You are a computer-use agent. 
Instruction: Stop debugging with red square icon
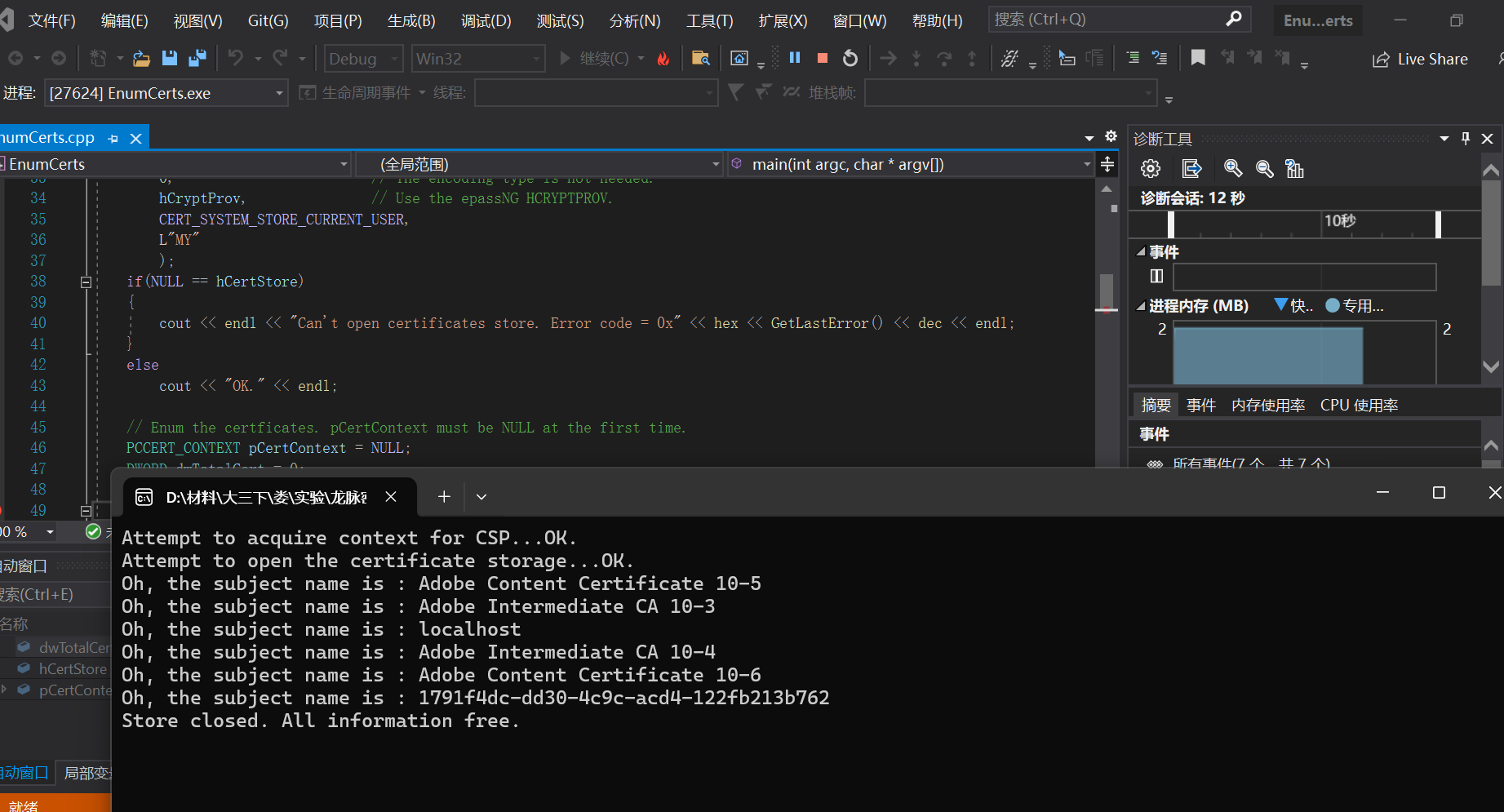(x=823, y=58)
